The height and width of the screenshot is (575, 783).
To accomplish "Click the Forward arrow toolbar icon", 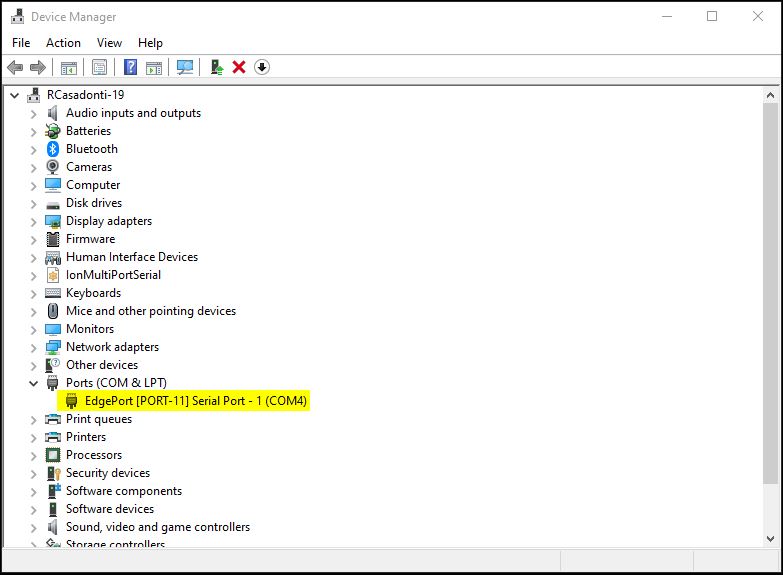I will [x=38, y=67].
